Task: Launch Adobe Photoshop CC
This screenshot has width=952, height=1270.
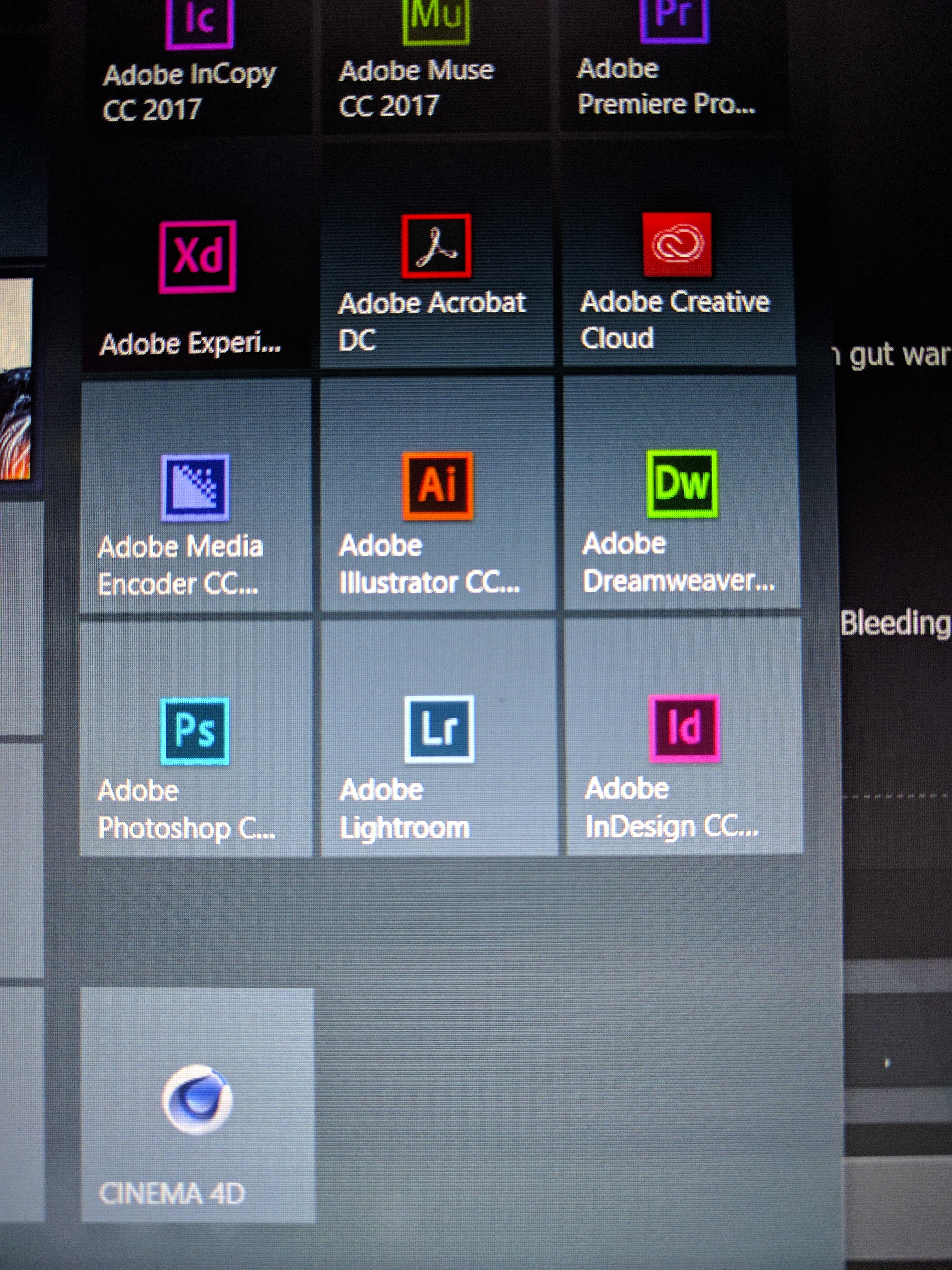Action: tap(195, 731)
